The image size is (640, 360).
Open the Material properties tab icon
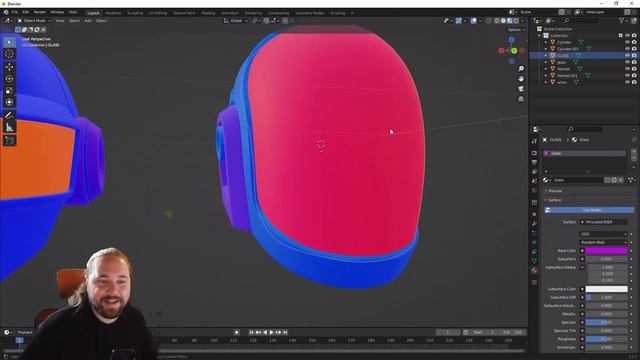pyautogui.click(x=534, y=270)
